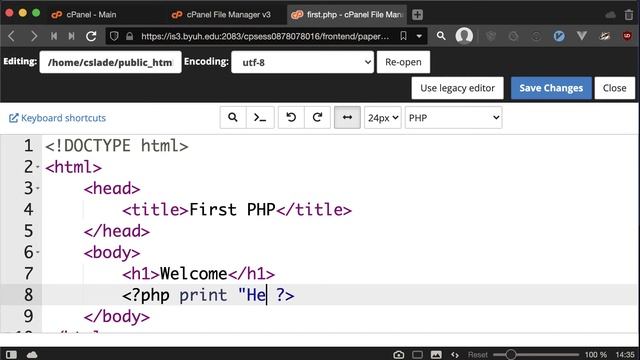The width and height of the screenshot is (640, 360).
Task: Toggle the sidebar panel icon in status bar
Action: [x=11, y=354]
